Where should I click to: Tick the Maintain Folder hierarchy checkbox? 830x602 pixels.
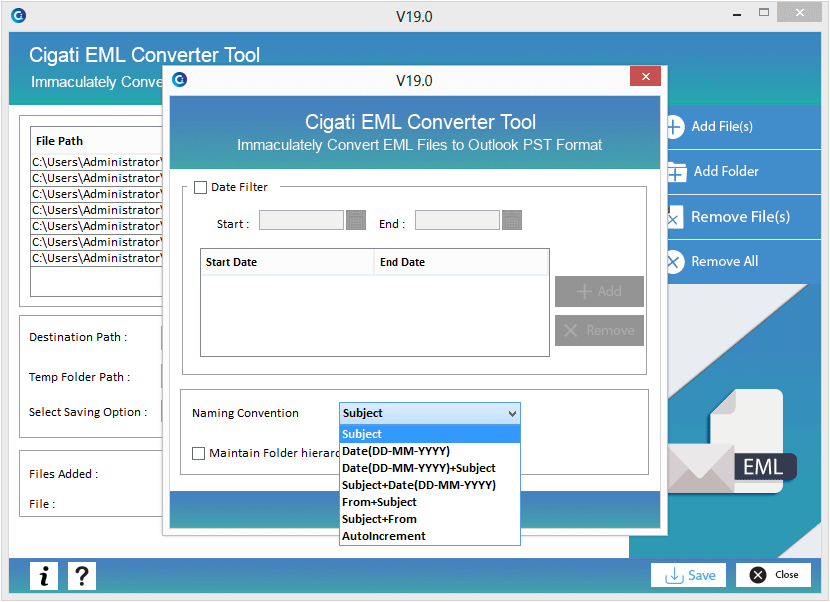[x=199, y=453]
